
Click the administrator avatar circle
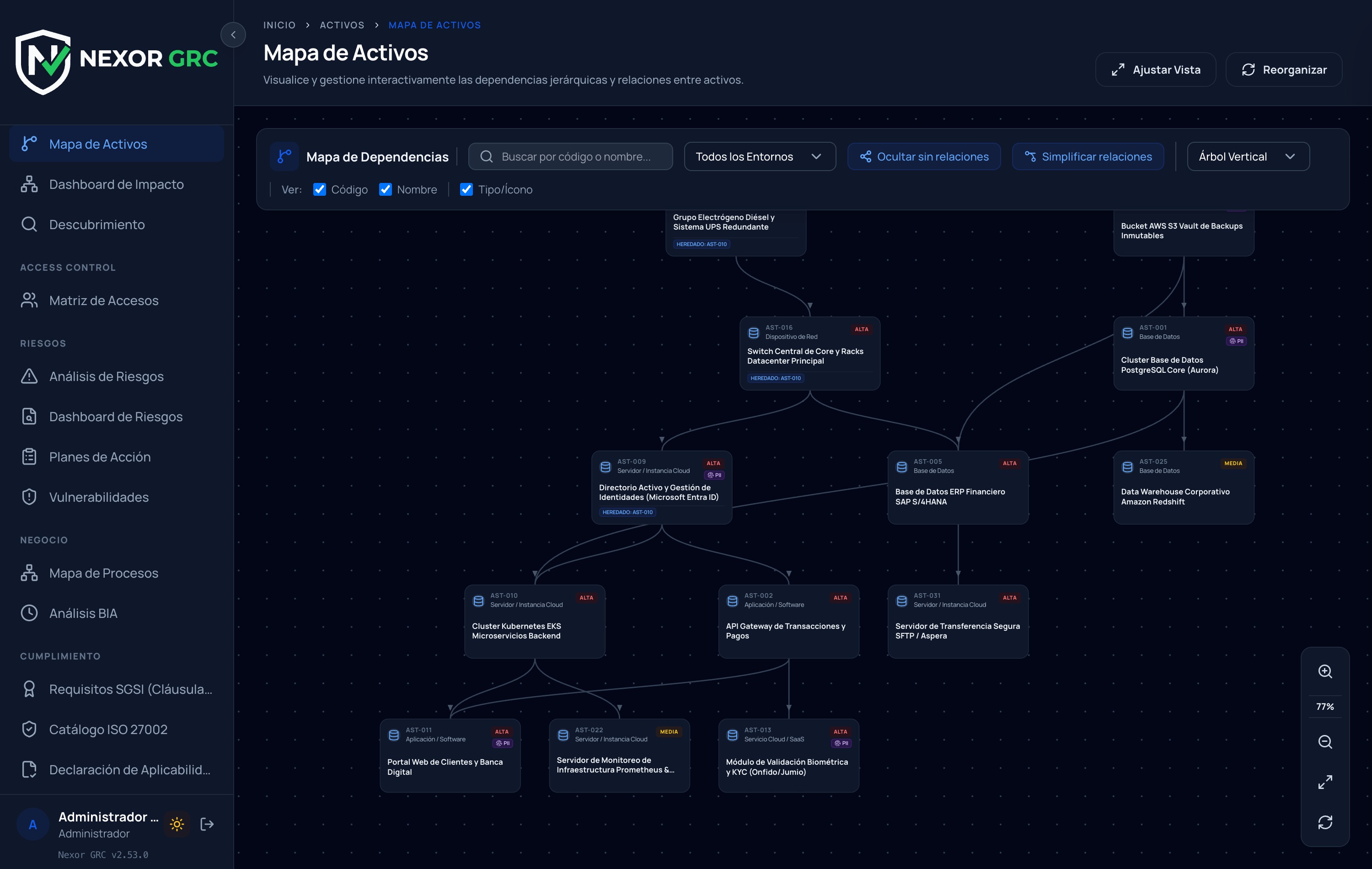pos(33,824)
